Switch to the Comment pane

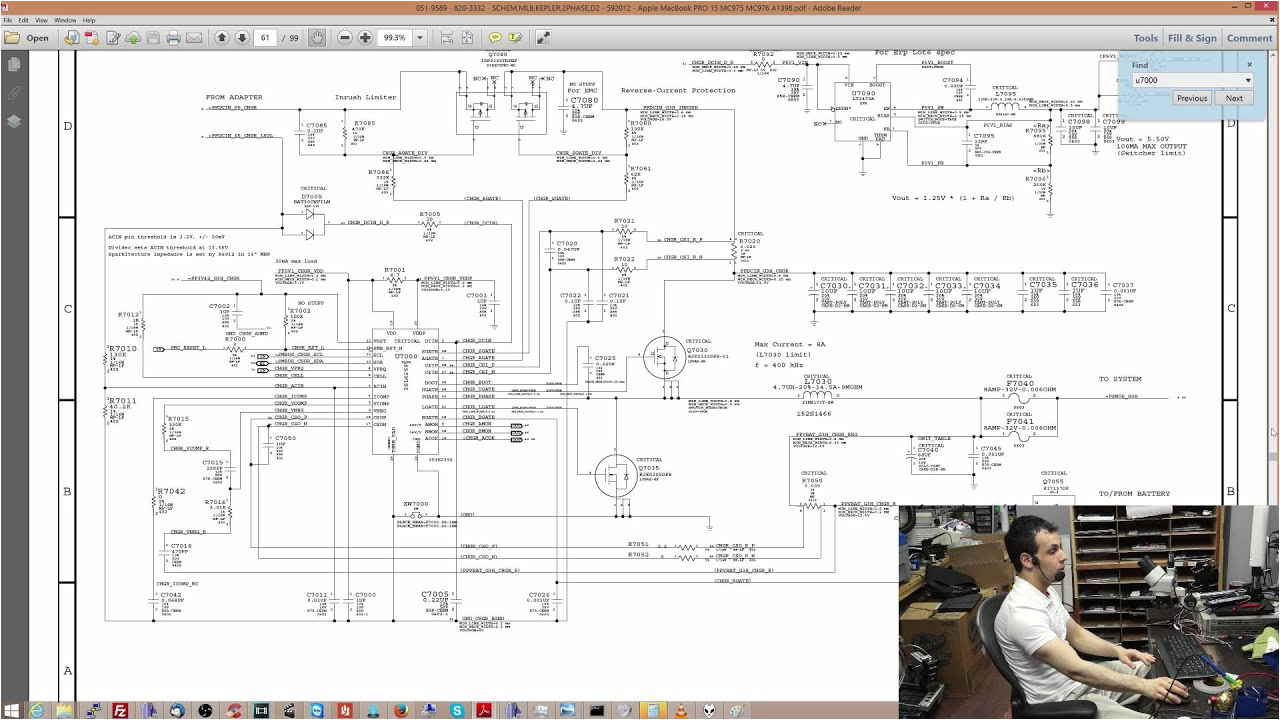pos(1249,38)
